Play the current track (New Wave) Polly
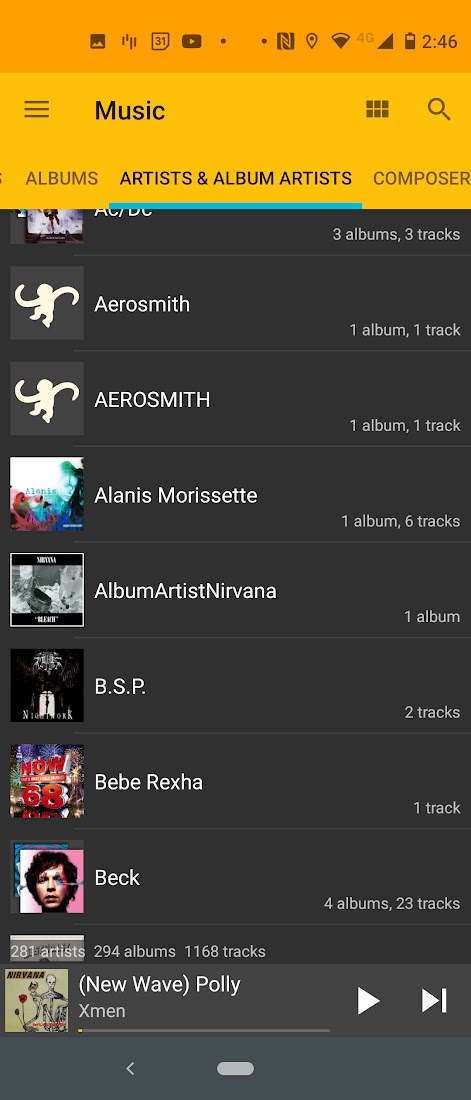The height and width of the screenshot is (1100, 471). click(x=368, y=1000)
